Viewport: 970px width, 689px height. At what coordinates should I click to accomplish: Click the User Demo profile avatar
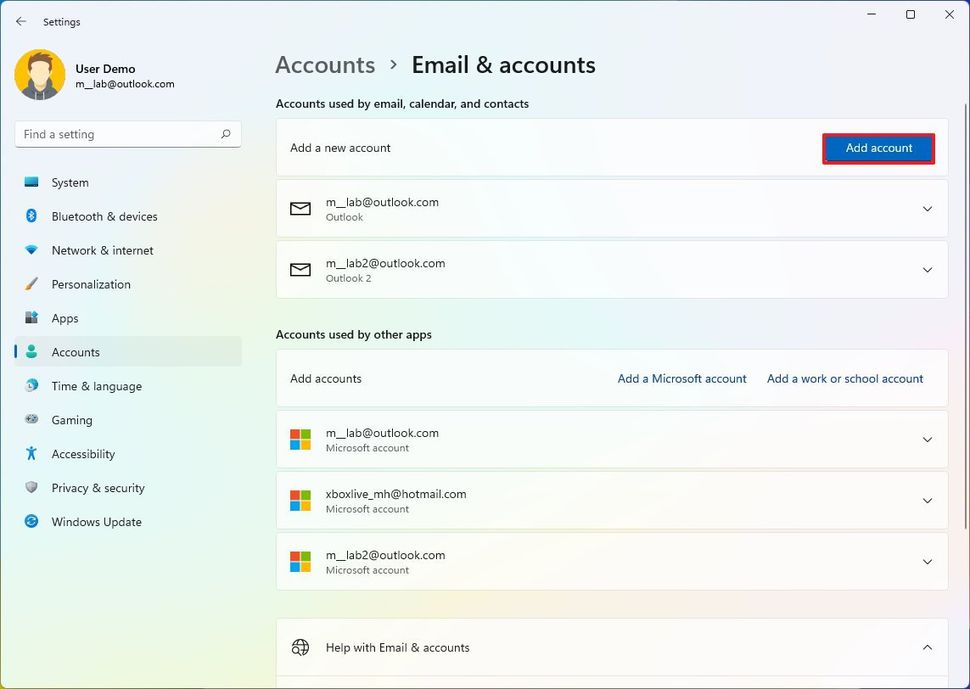click(x=40, y=76)
